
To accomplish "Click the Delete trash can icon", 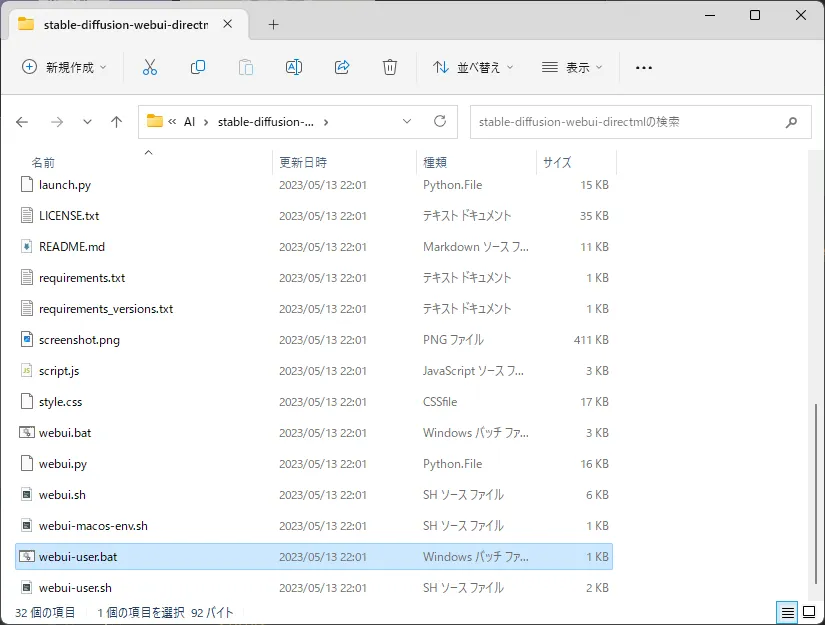I will click(x=390, y=67).
